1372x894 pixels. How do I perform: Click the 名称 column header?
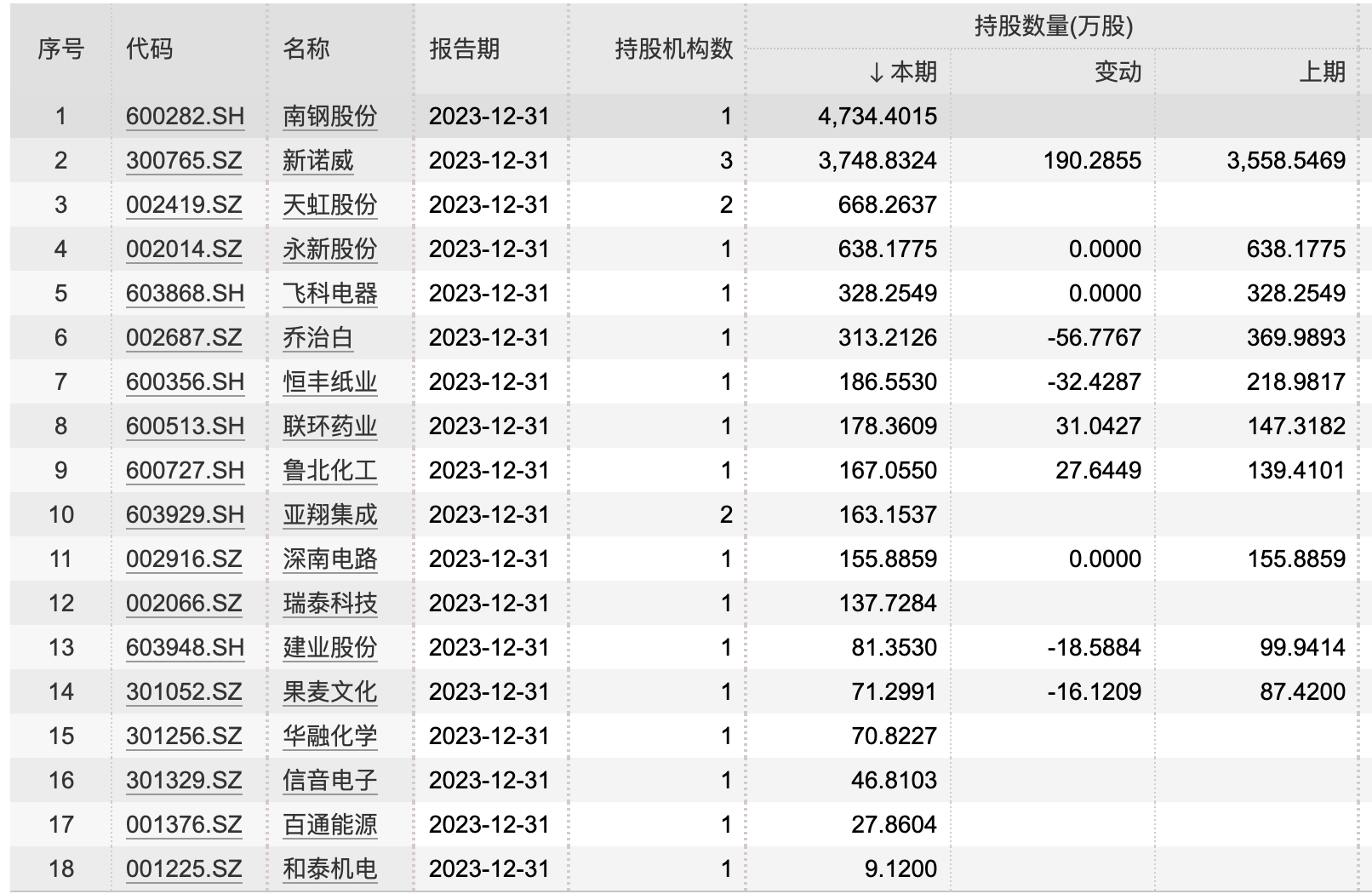(306, 49)
